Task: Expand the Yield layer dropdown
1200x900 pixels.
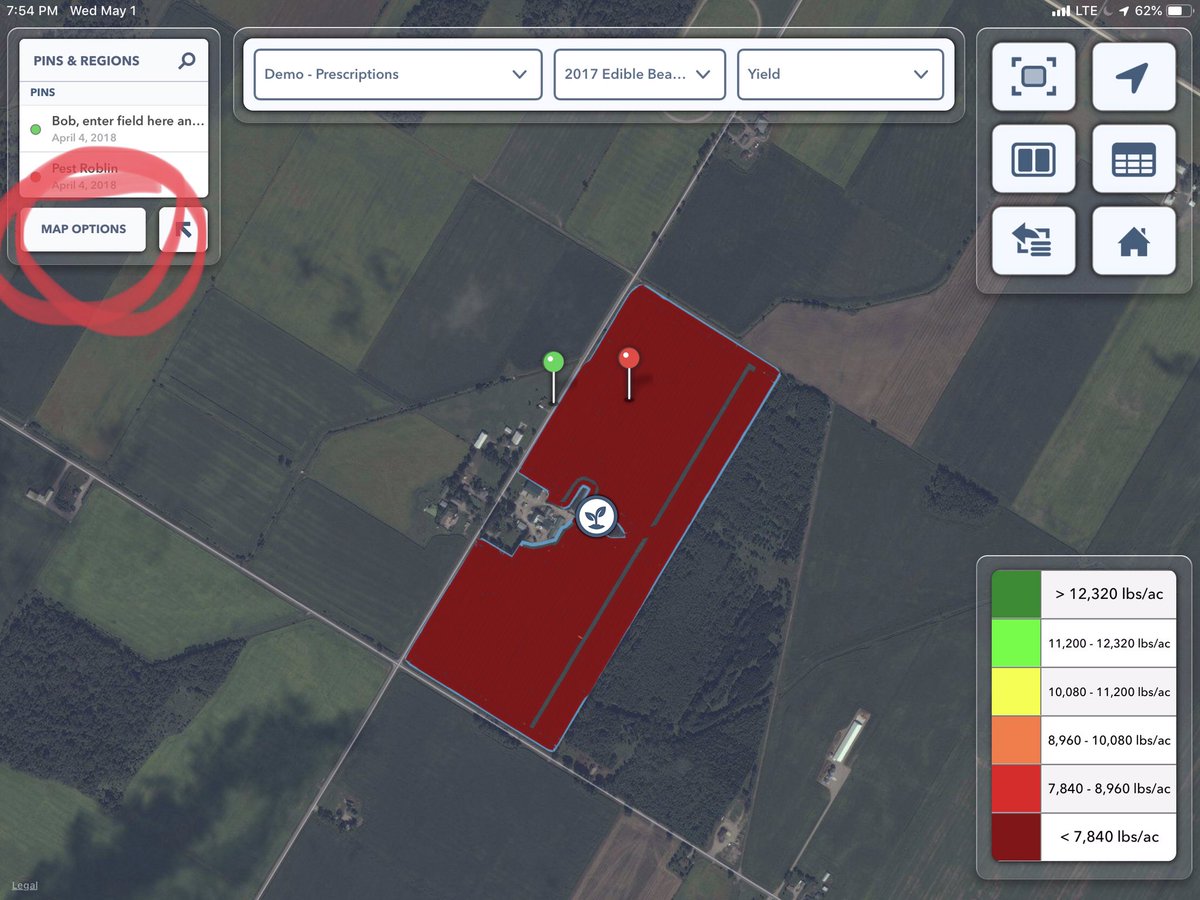Action: pos(840,74)
